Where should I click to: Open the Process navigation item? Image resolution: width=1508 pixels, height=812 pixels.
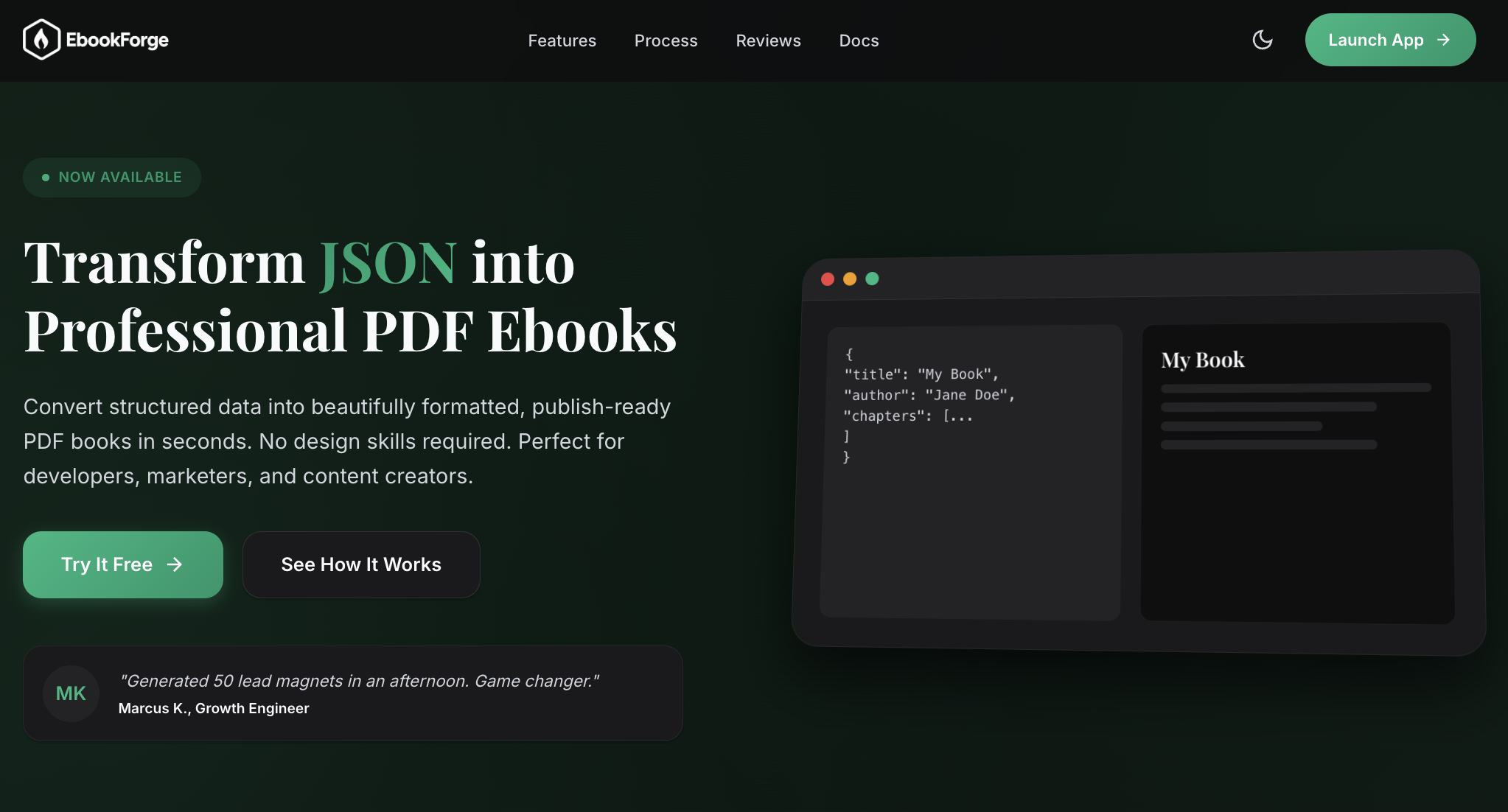point(666,41)
